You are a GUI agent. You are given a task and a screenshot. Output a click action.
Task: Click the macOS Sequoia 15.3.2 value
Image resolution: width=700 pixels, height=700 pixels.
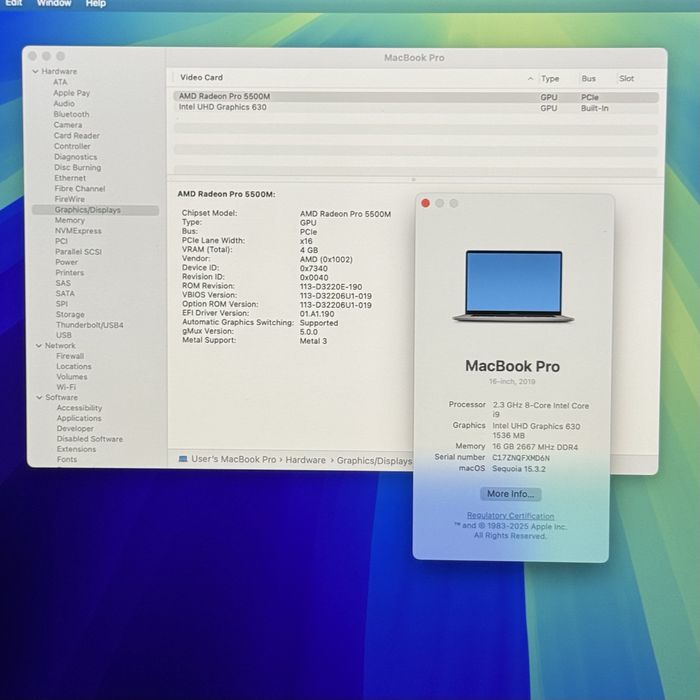coord(519,469)
